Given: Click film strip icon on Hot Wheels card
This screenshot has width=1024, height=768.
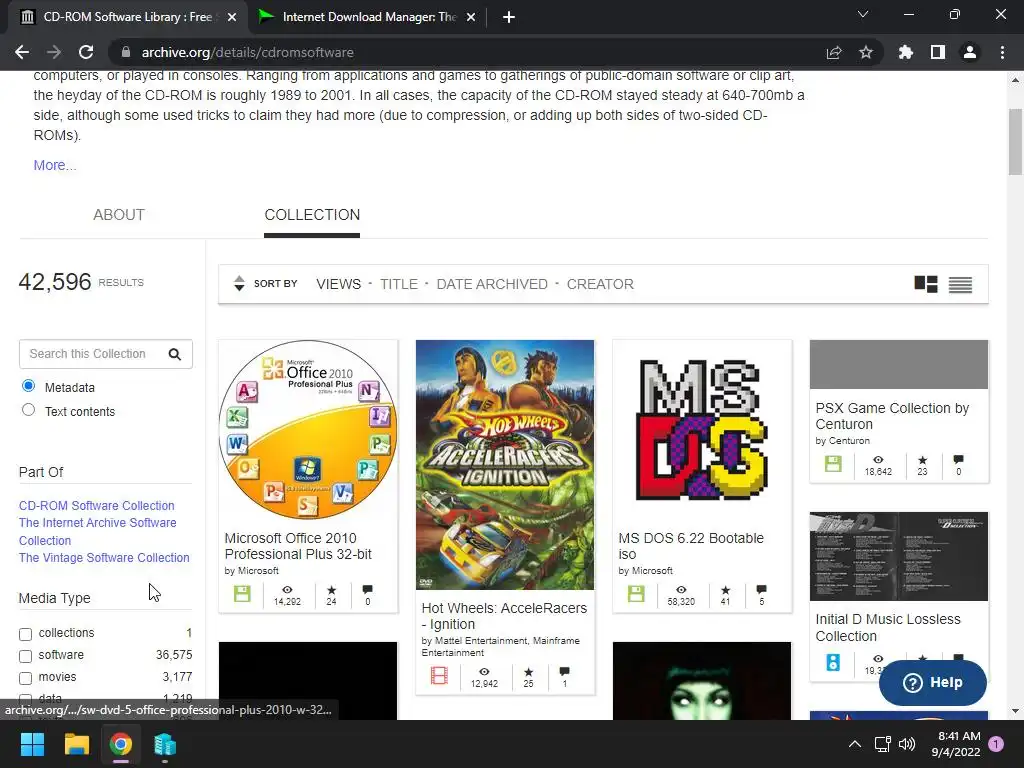Looking at the screenshot, I should coord(440,675).
